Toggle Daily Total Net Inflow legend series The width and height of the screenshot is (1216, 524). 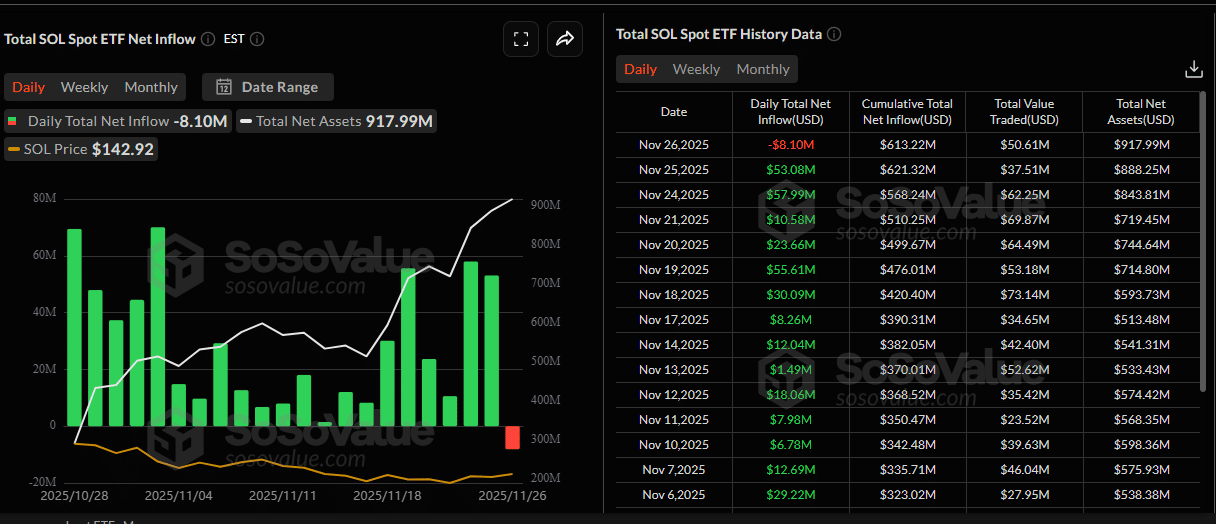[117, 121]
